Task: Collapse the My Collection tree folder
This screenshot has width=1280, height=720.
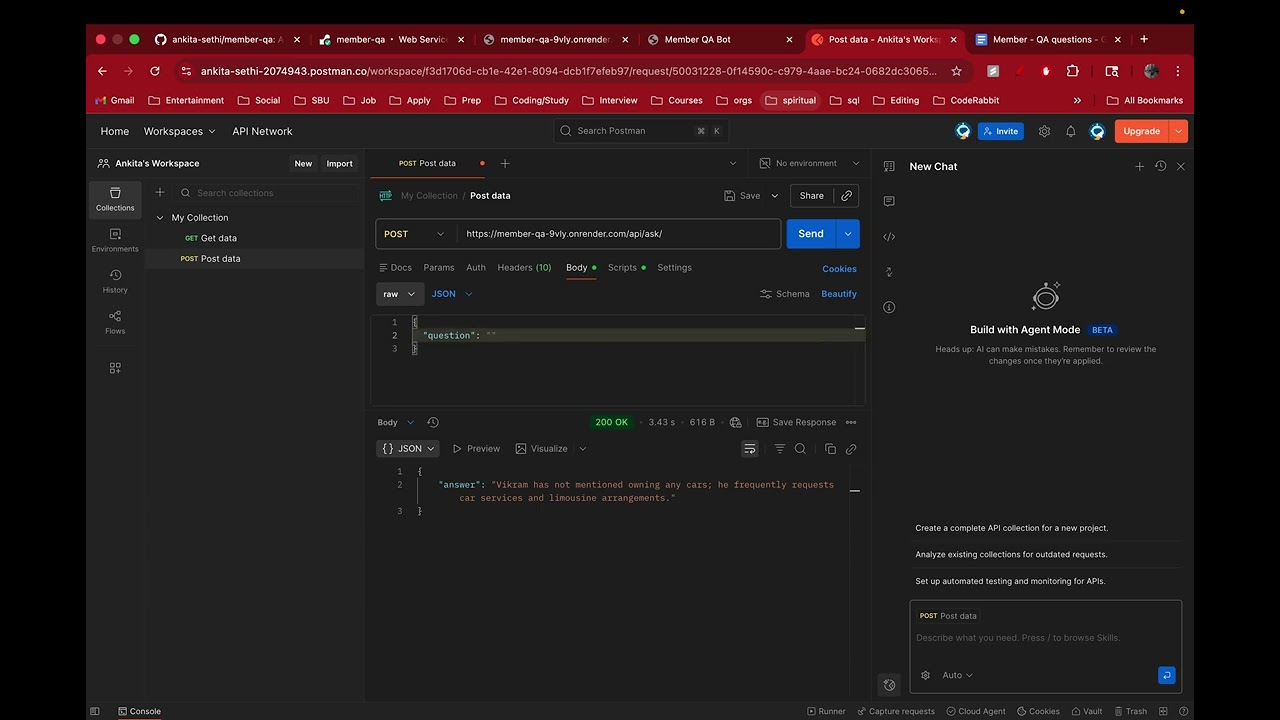Action: [160, 218]
